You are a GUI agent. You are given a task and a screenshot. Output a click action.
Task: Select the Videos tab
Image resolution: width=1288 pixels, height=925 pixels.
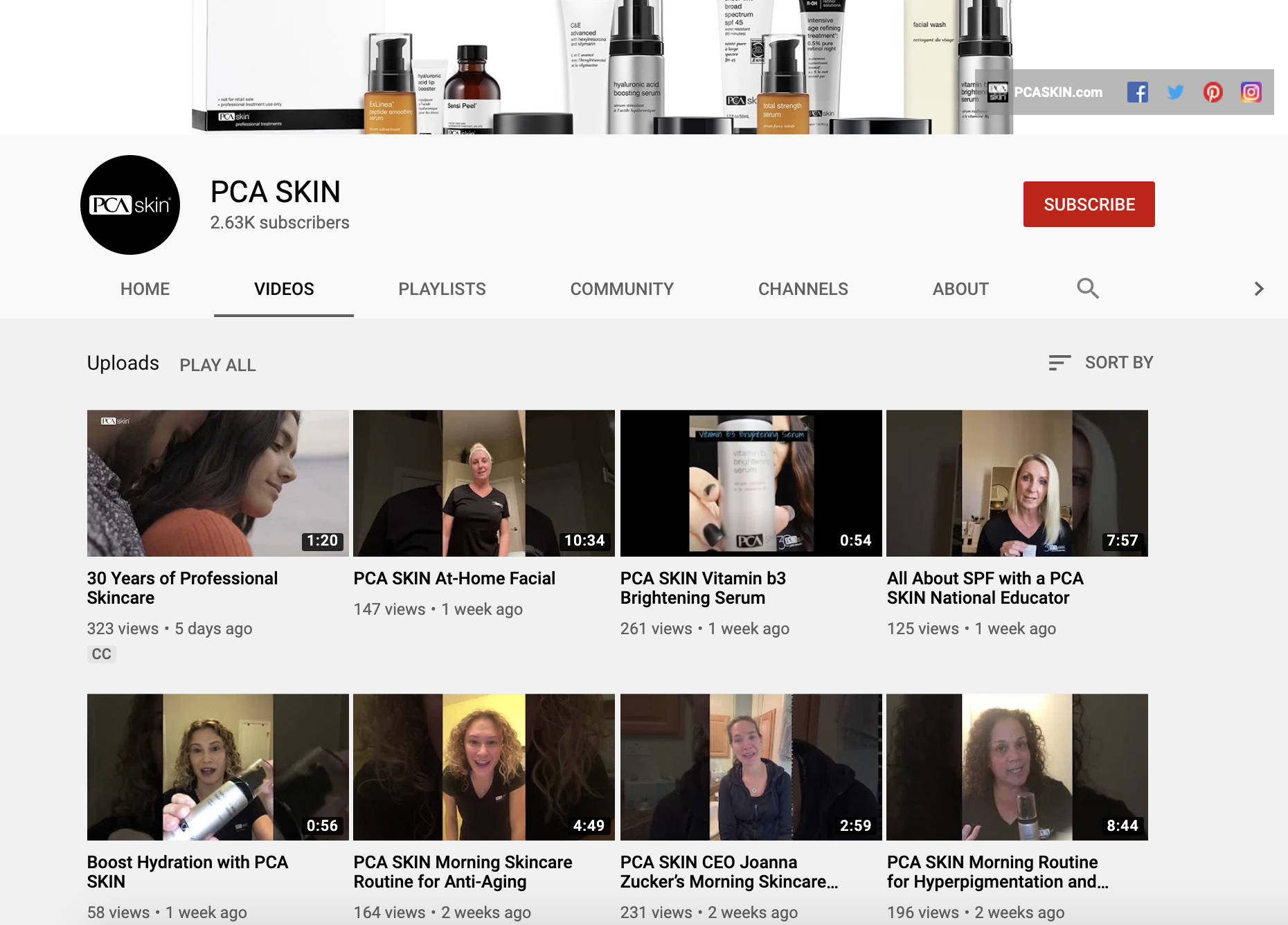[x=284, y=289]
